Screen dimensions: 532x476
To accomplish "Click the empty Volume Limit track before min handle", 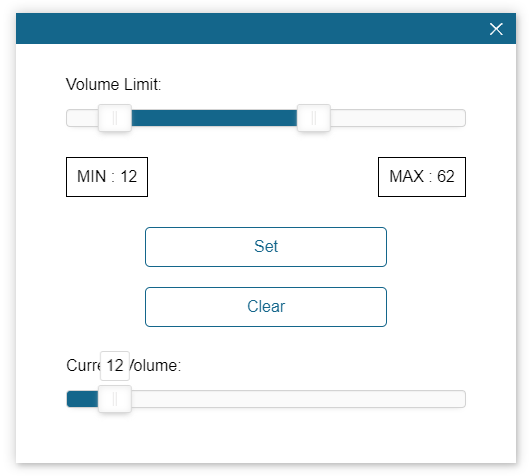I will click(x=82, y=118).
